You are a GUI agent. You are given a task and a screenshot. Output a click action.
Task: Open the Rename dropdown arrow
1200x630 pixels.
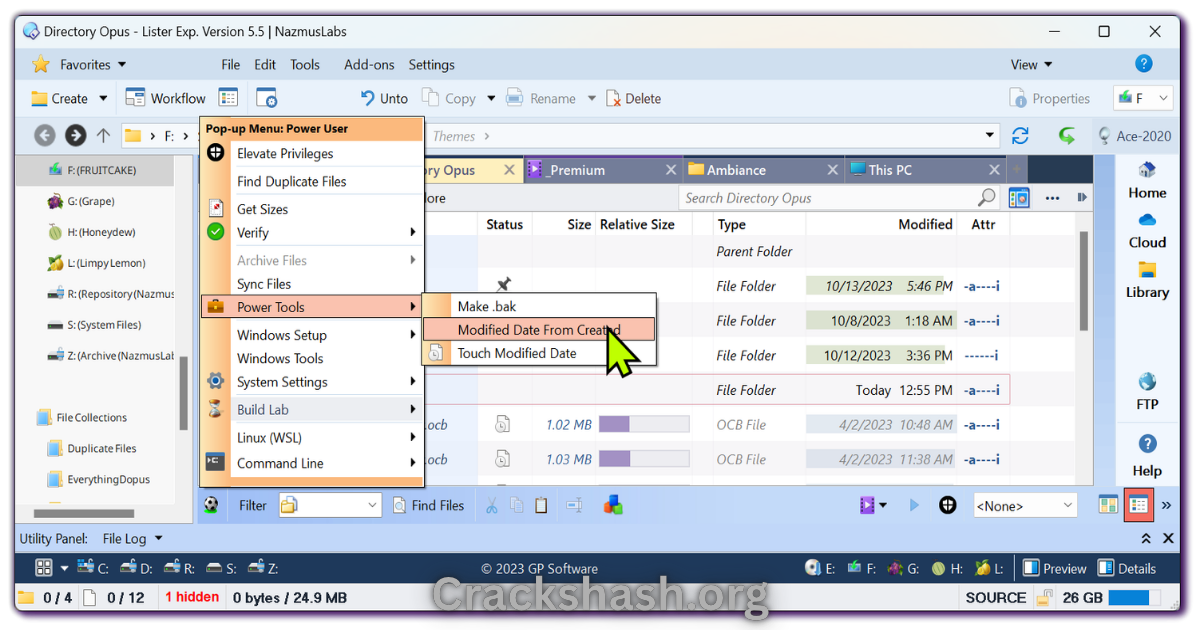591,98
